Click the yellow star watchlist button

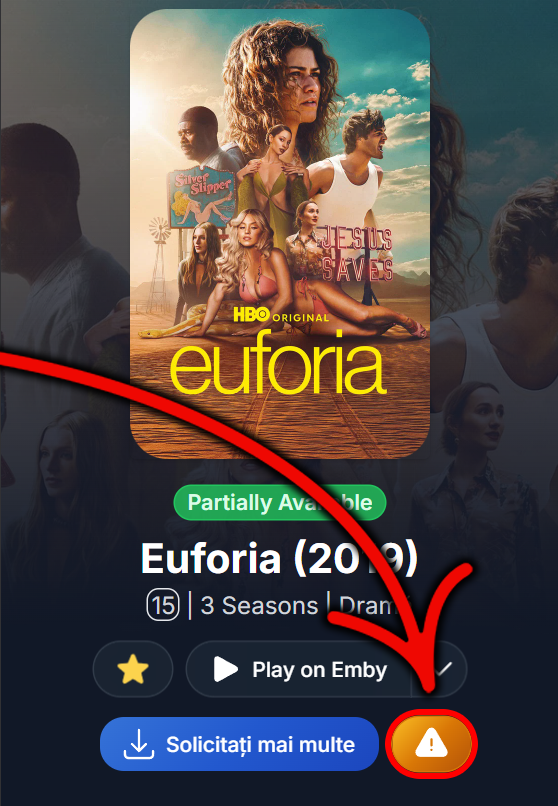click(x=133, y=669)
